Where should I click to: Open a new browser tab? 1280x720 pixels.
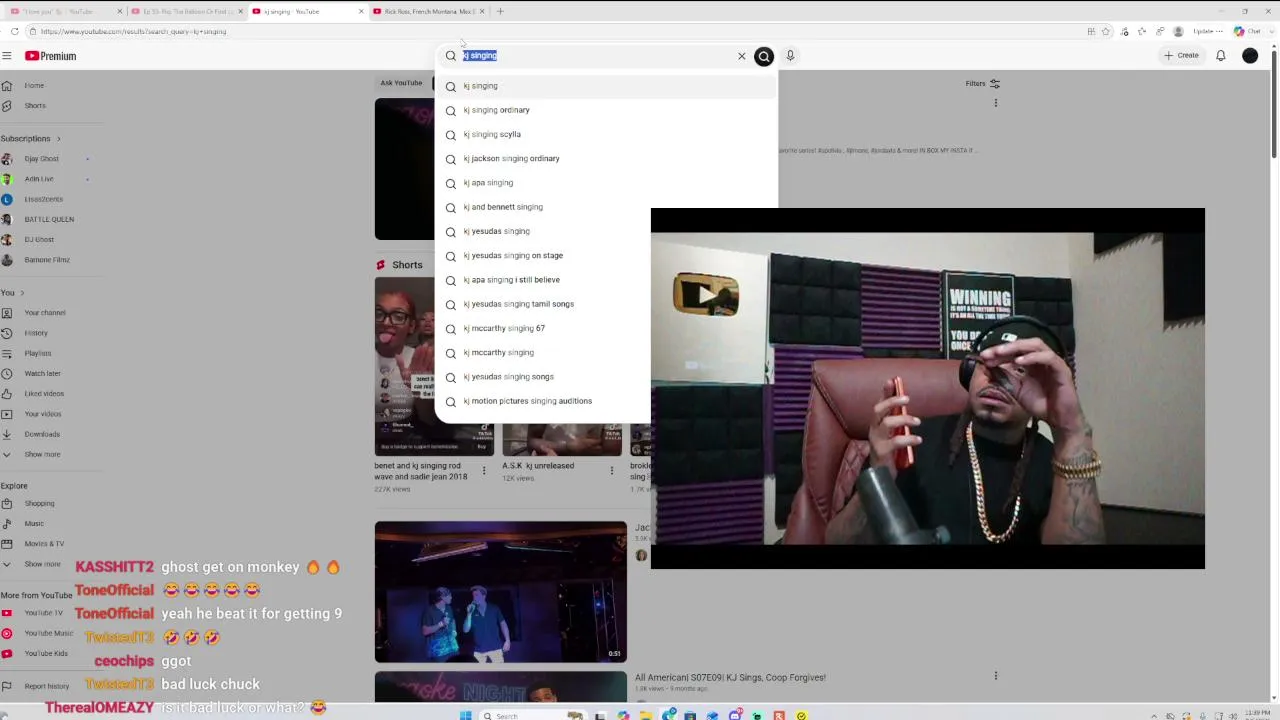(500, 11)
